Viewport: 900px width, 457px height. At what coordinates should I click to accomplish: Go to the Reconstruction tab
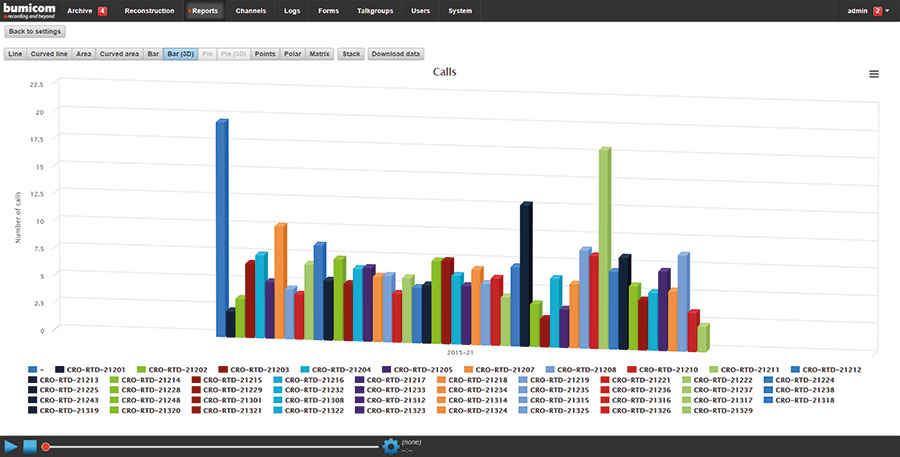click(x=149, y=11)
